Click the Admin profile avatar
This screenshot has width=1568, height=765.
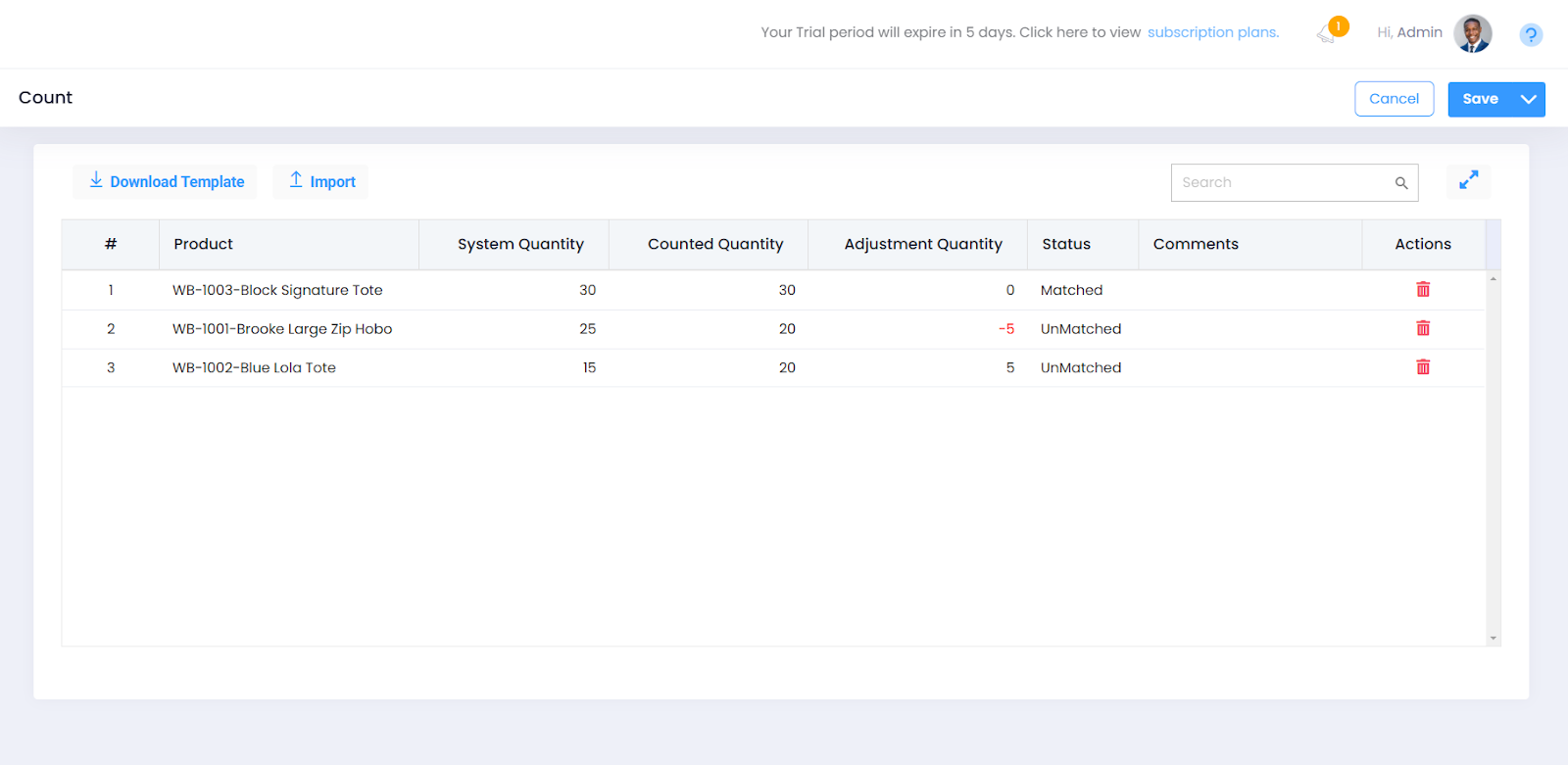click(1472, 33)
